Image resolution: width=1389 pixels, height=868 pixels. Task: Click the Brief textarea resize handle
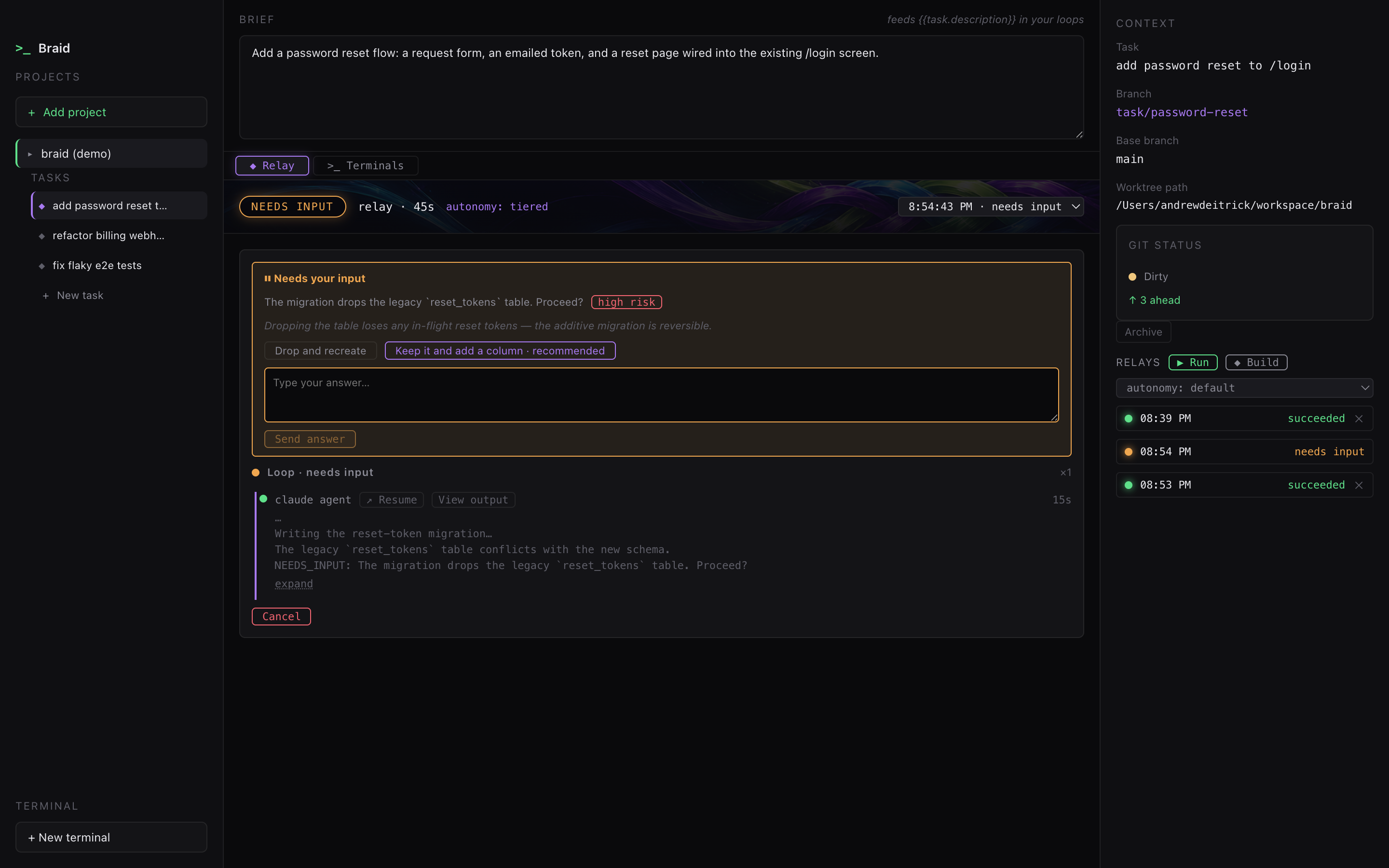pos(1079,135)
